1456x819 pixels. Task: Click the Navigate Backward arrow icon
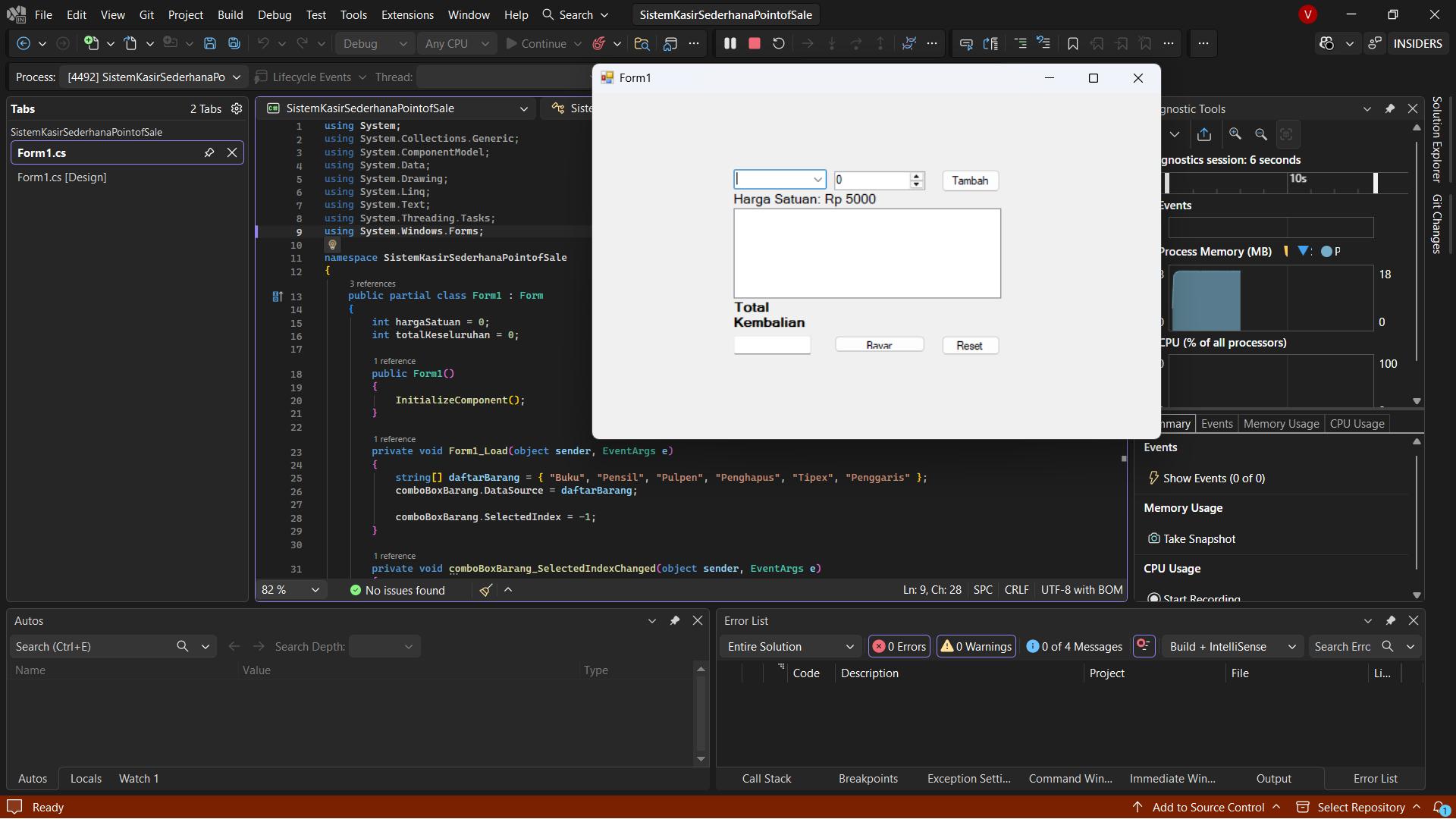coord(24,44)
